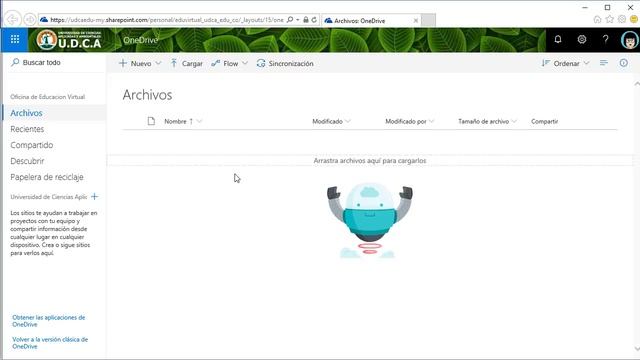Image resolution: width=640 pixels, height=360 pixels.
Task: Click the OneDrive title in header
Action: [140, 40]
